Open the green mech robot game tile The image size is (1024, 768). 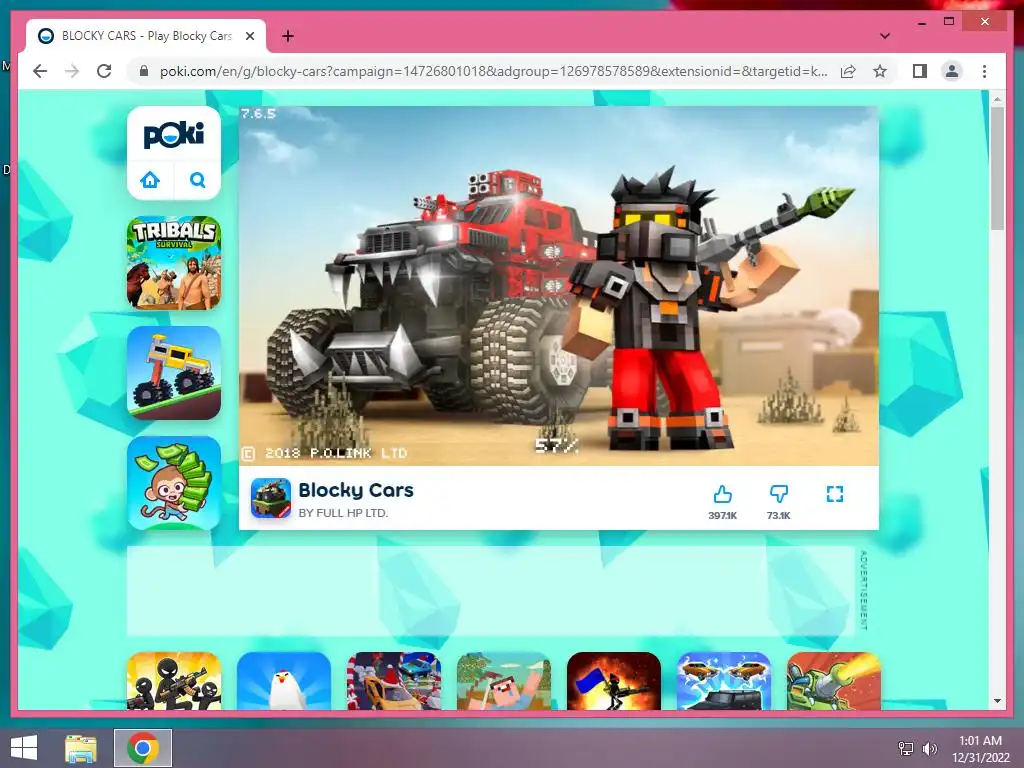tap(834, 680)
